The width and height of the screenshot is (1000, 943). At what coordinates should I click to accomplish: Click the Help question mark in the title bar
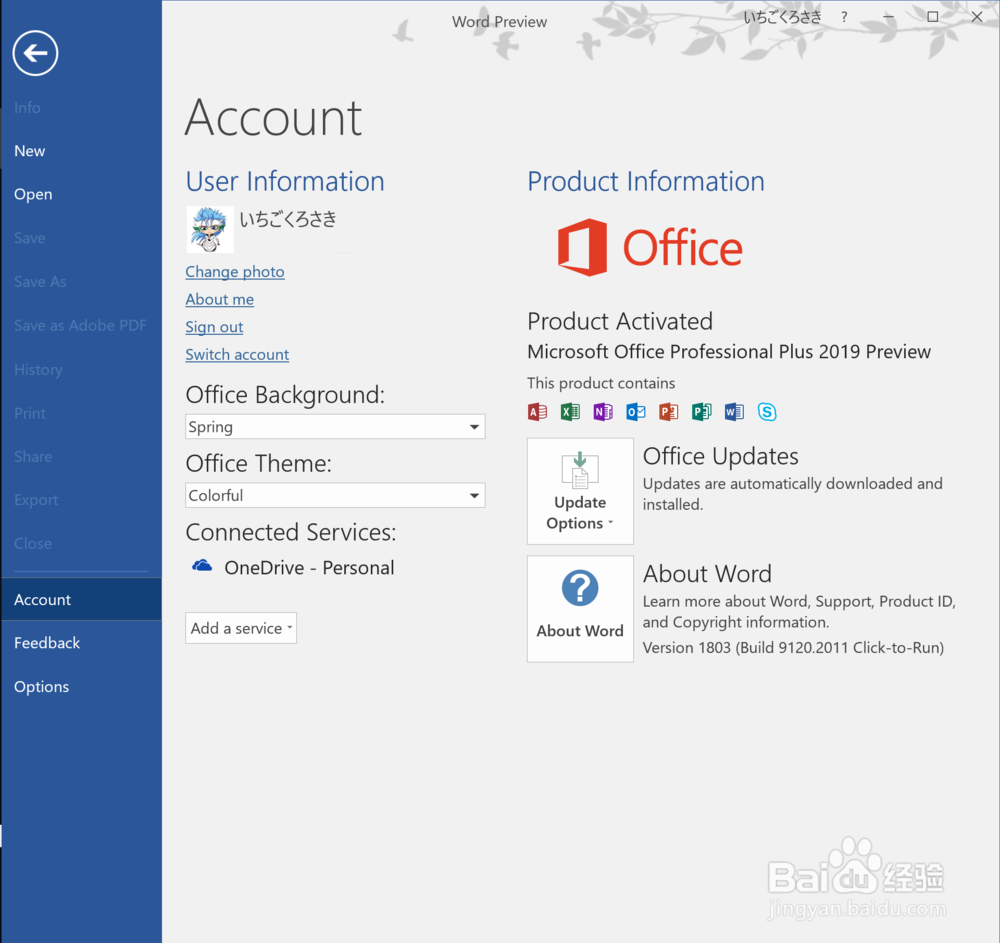pyautogui.click(x=844, y=17)
